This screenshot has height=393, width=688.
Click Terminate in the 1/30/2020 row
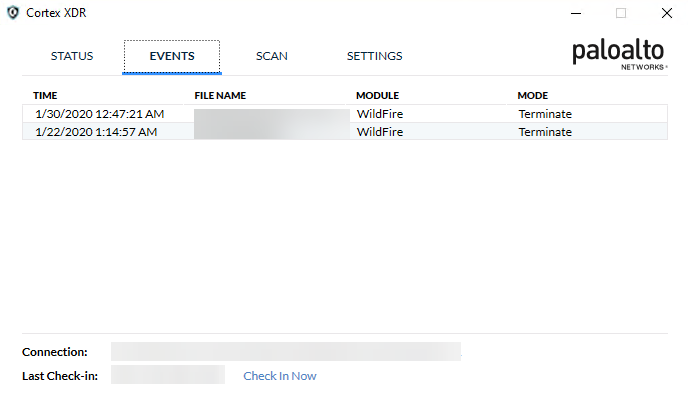tap(545, 114)
